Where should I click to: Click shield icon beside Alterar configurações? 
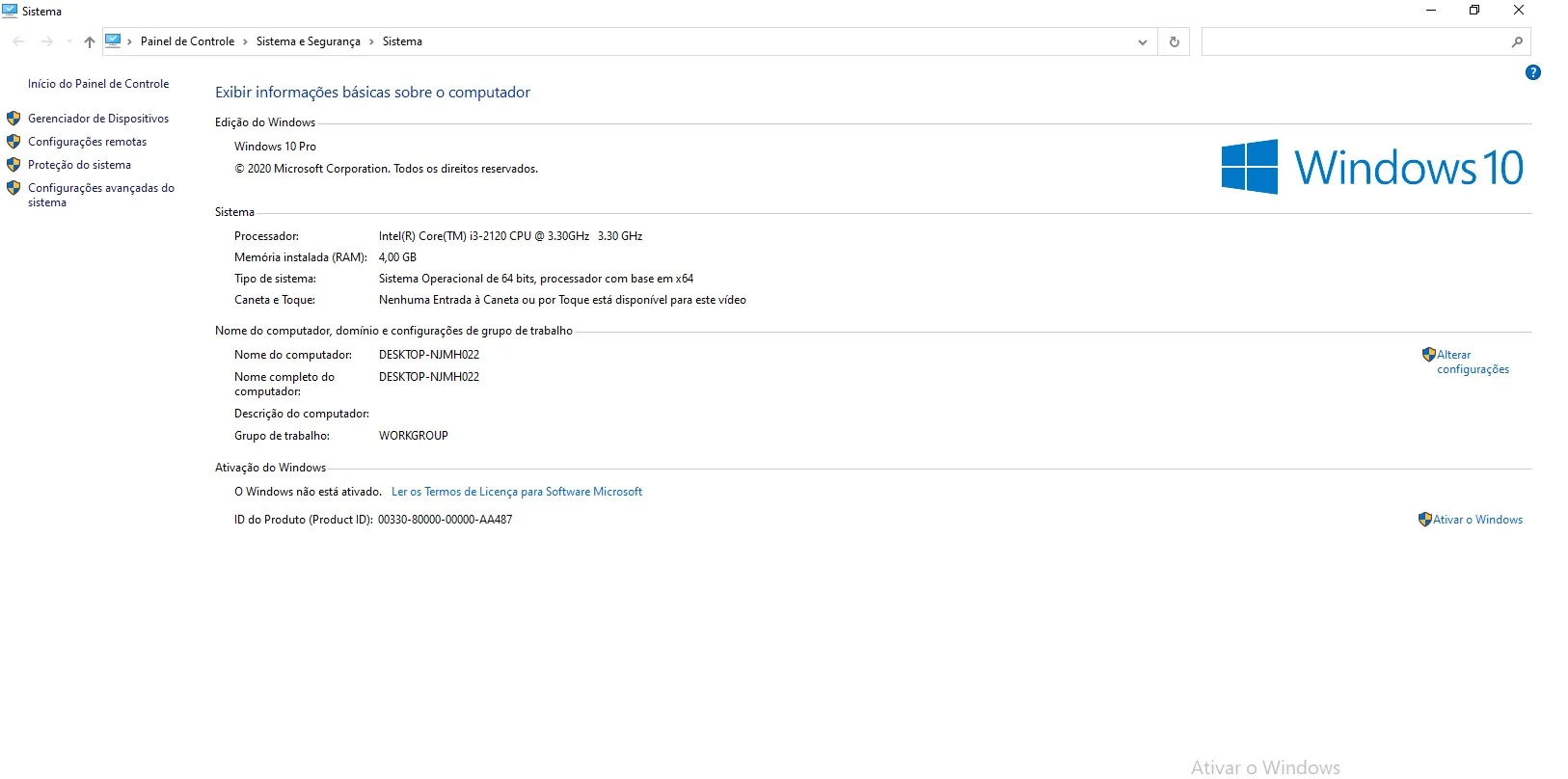click(x=1429, y=355)
